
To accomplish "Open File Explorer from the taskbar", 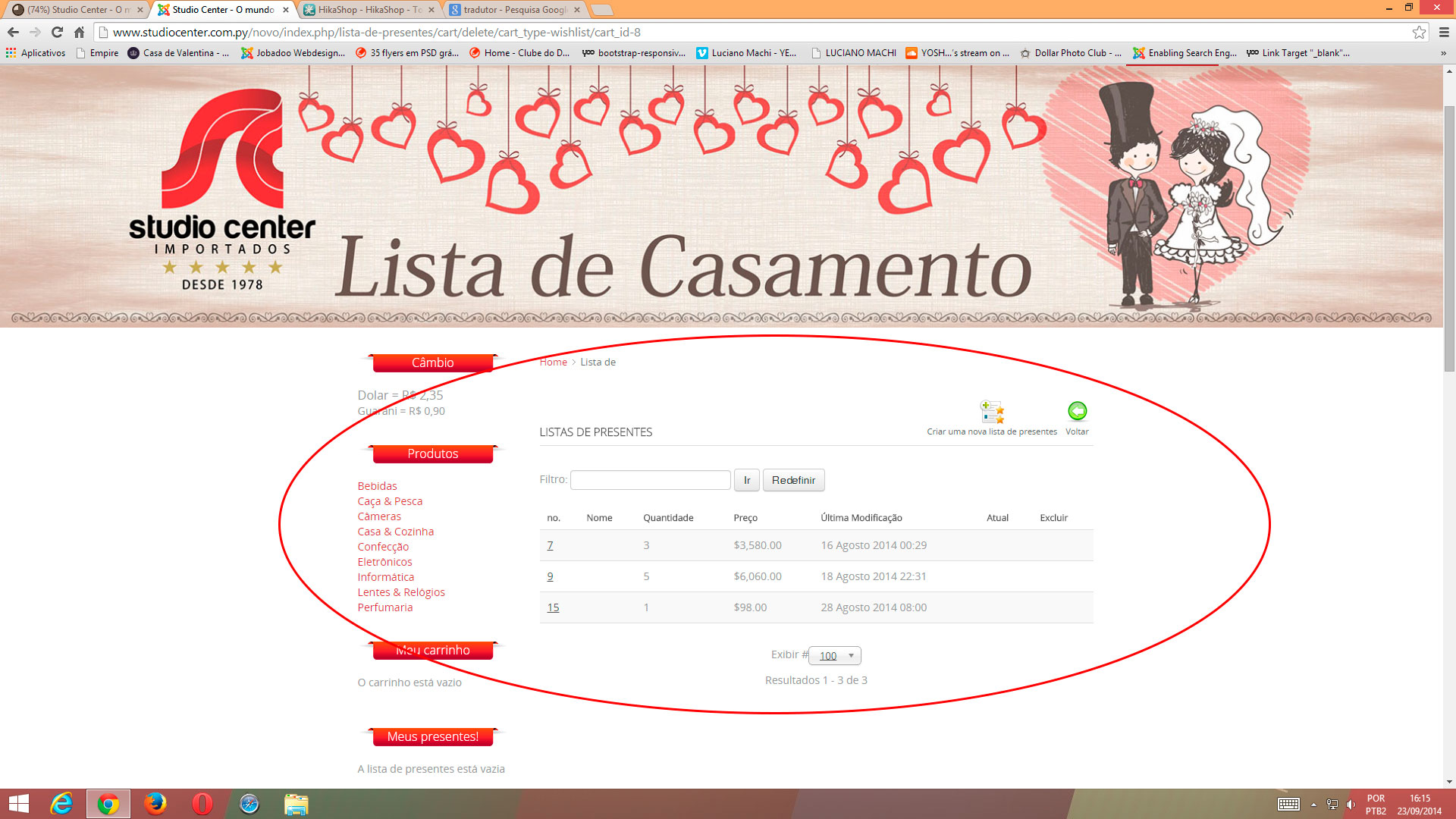I will tap(296, 804).
